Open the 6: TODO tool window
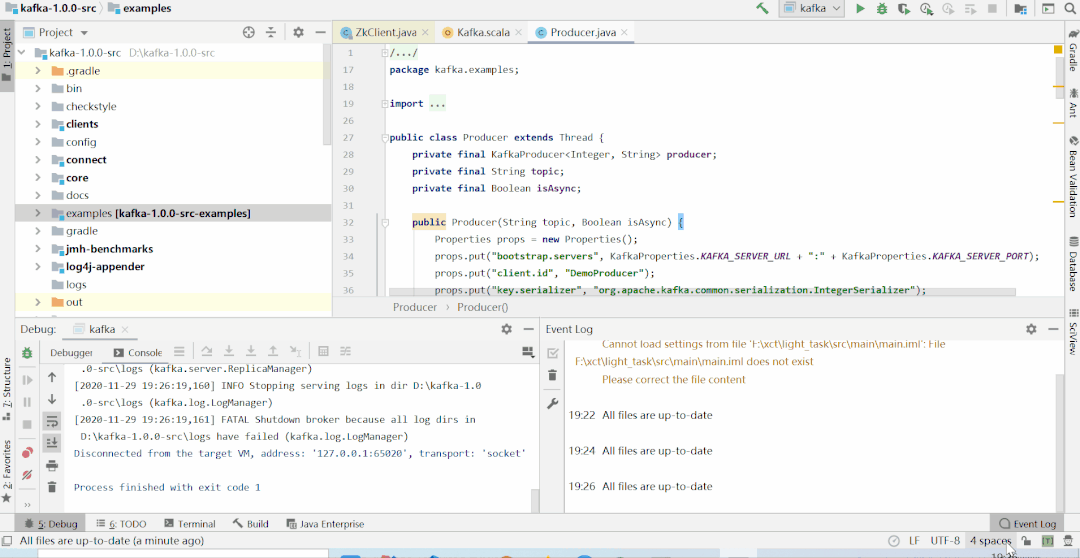This screenshot has width=1080, height=558. (121, 524)
